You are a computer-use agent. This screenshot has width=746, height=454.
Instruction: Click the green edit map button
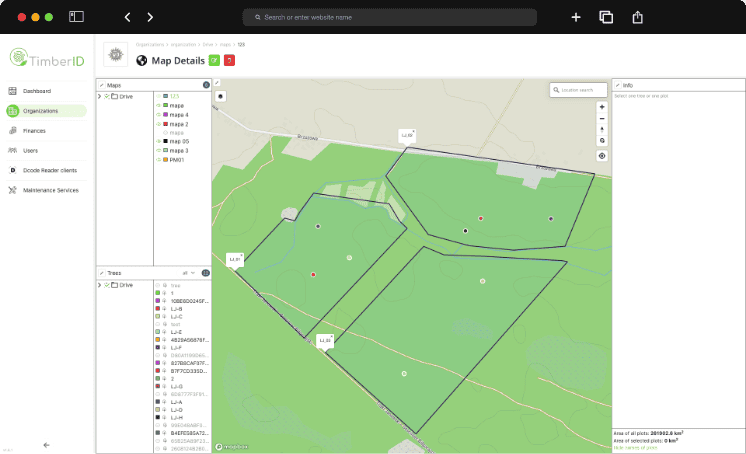(213, 60)
